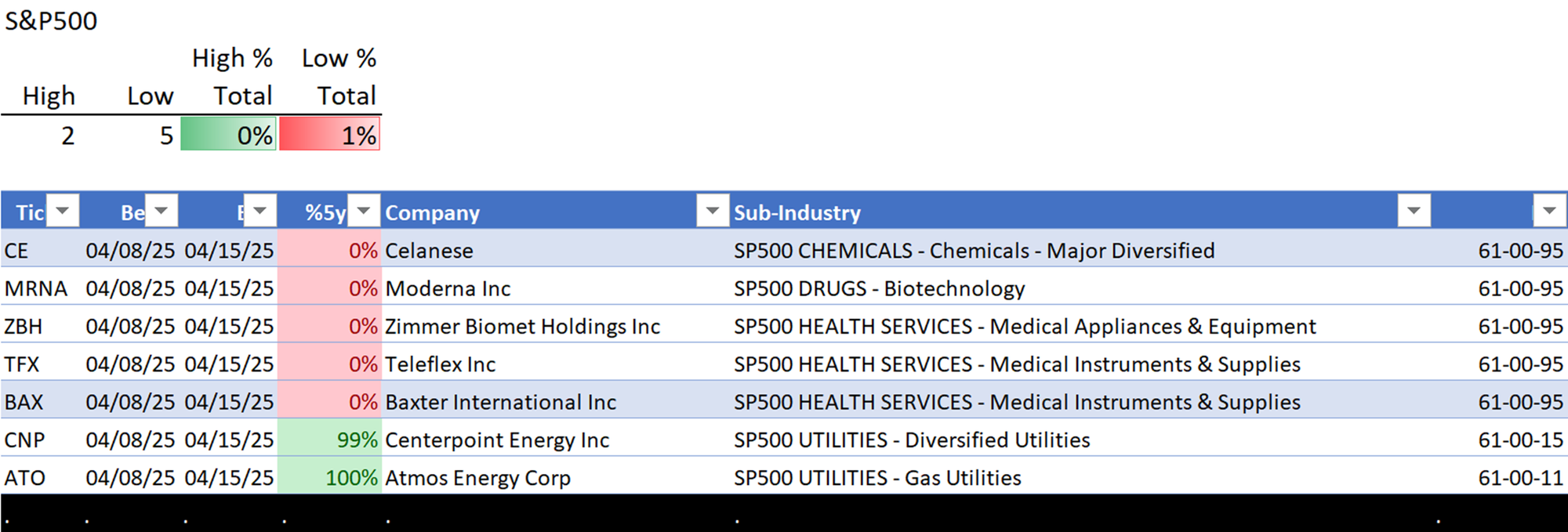Select the Gas Utilities sub-industry cell

click(1081, 477)
